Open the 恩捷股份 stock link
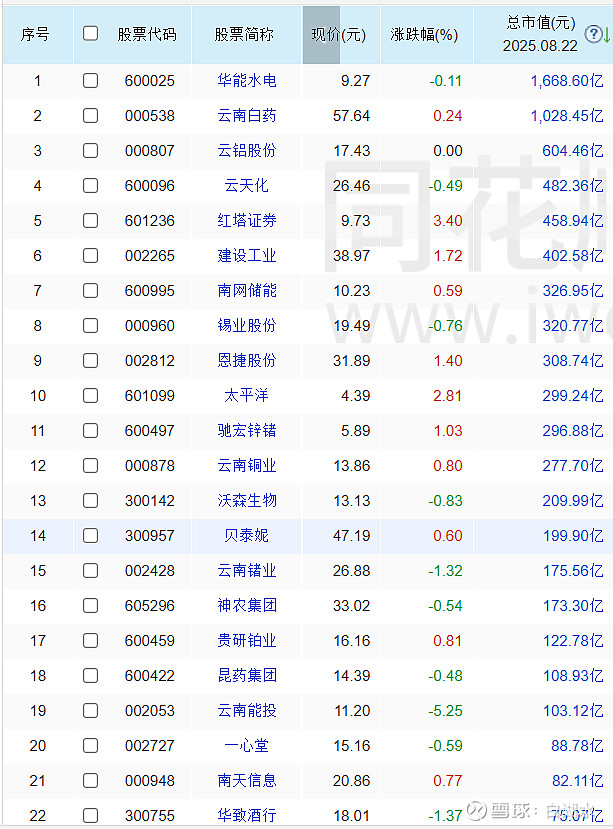Image resolution: width=613 pixels, height=829 pixels. [x=247, y=361]
